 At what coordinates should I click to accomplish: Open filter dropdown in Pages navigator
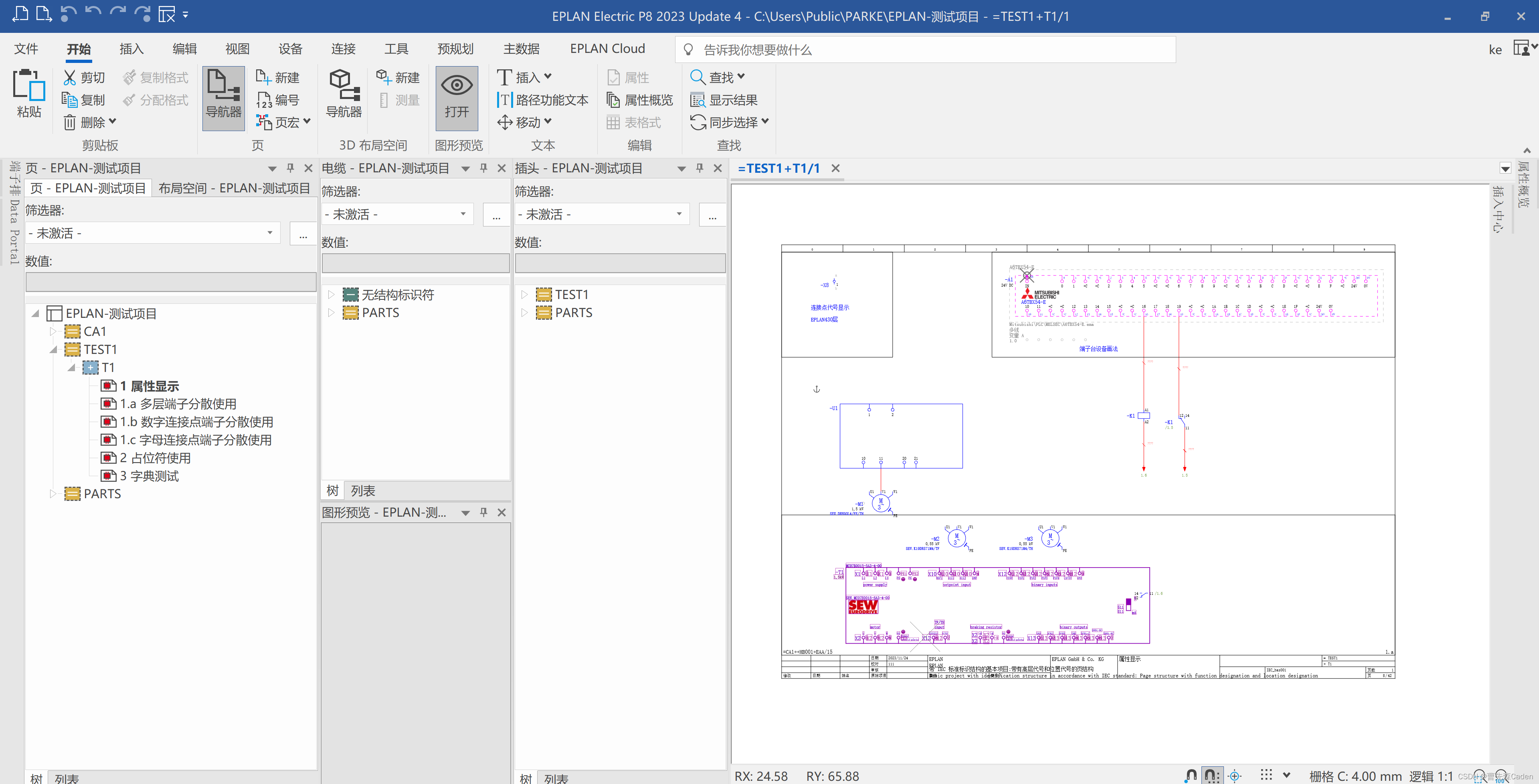click(x=270, y=233)
